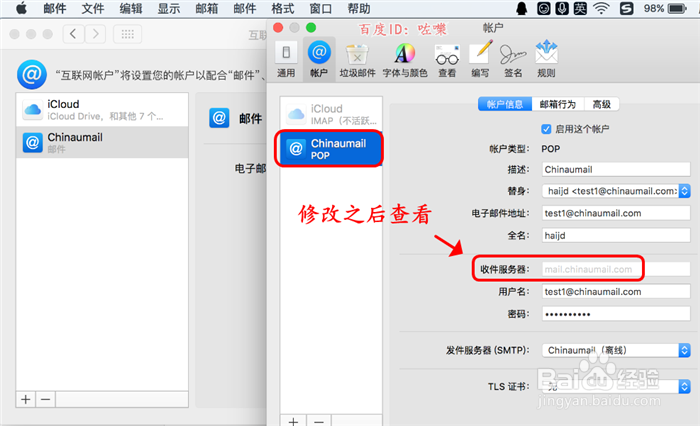700x426 pixels.
Task: Click the Email Address (电子邮件地址) field
Action: [x=616, y=213]
